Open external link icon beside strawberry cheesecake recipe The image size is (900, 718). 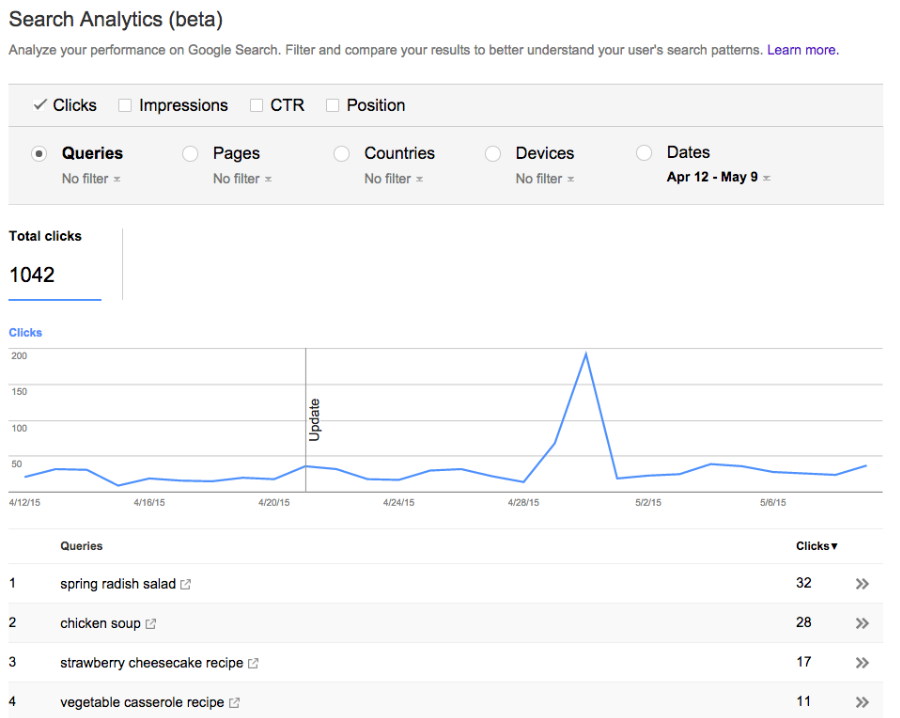253,663
